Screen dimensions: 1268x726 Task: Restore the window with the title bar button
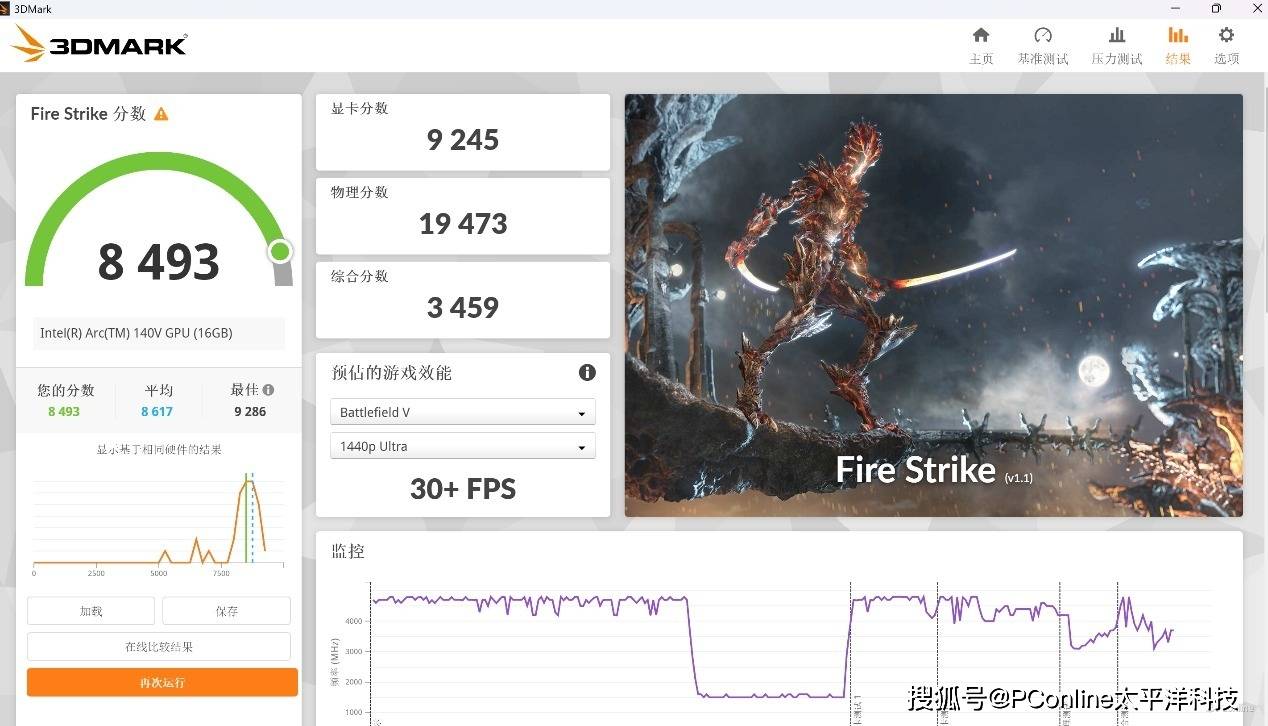coord(1216,8)
